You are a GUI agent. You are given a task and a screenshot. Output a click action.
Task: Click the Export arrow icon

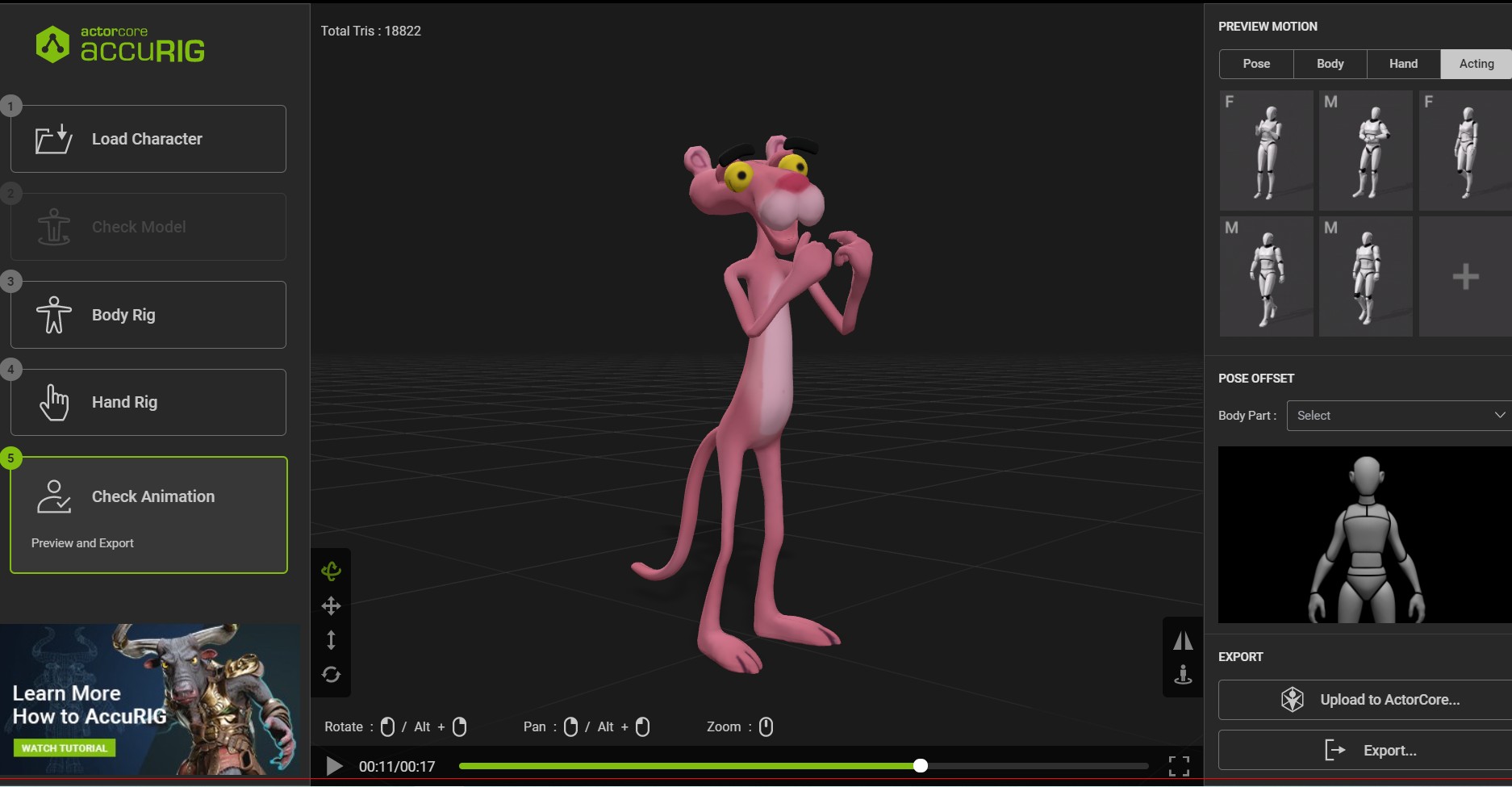[1335, 751]
